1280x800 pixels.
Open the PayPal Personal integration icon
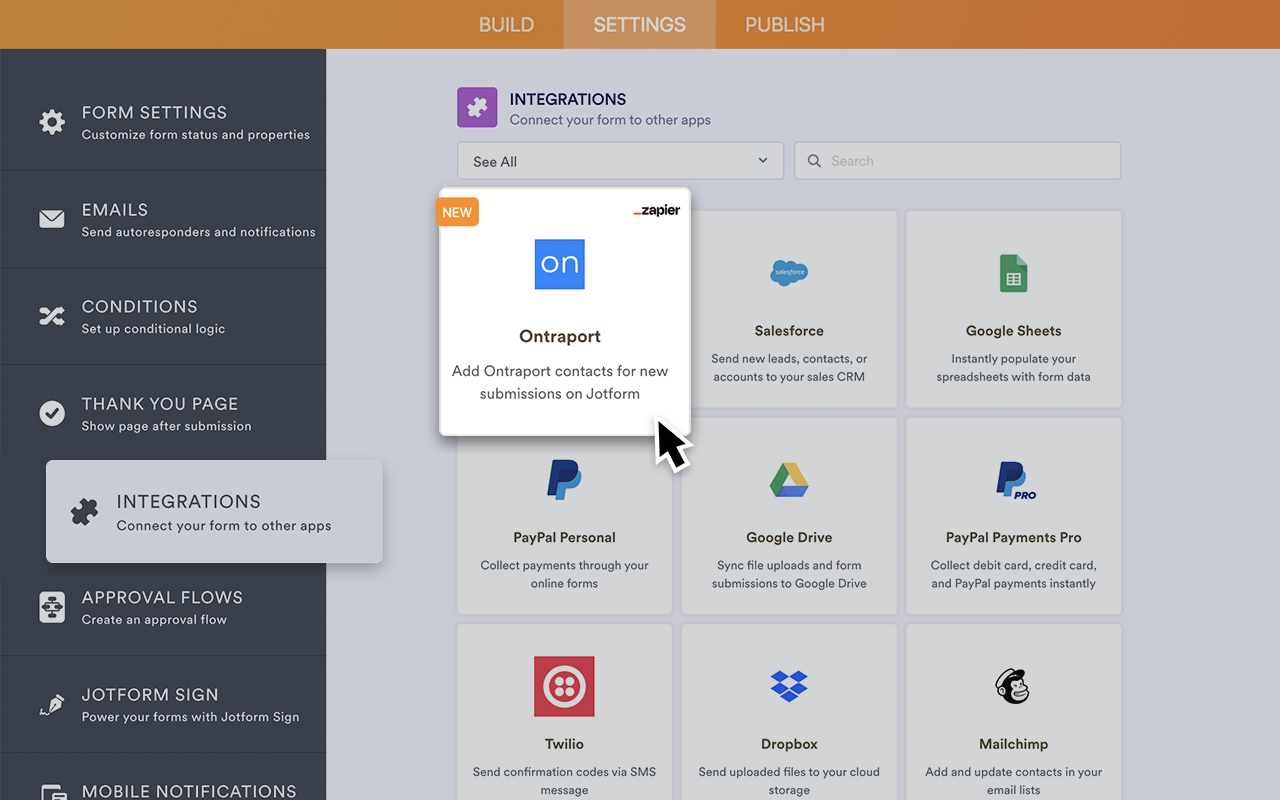[564, 479]
